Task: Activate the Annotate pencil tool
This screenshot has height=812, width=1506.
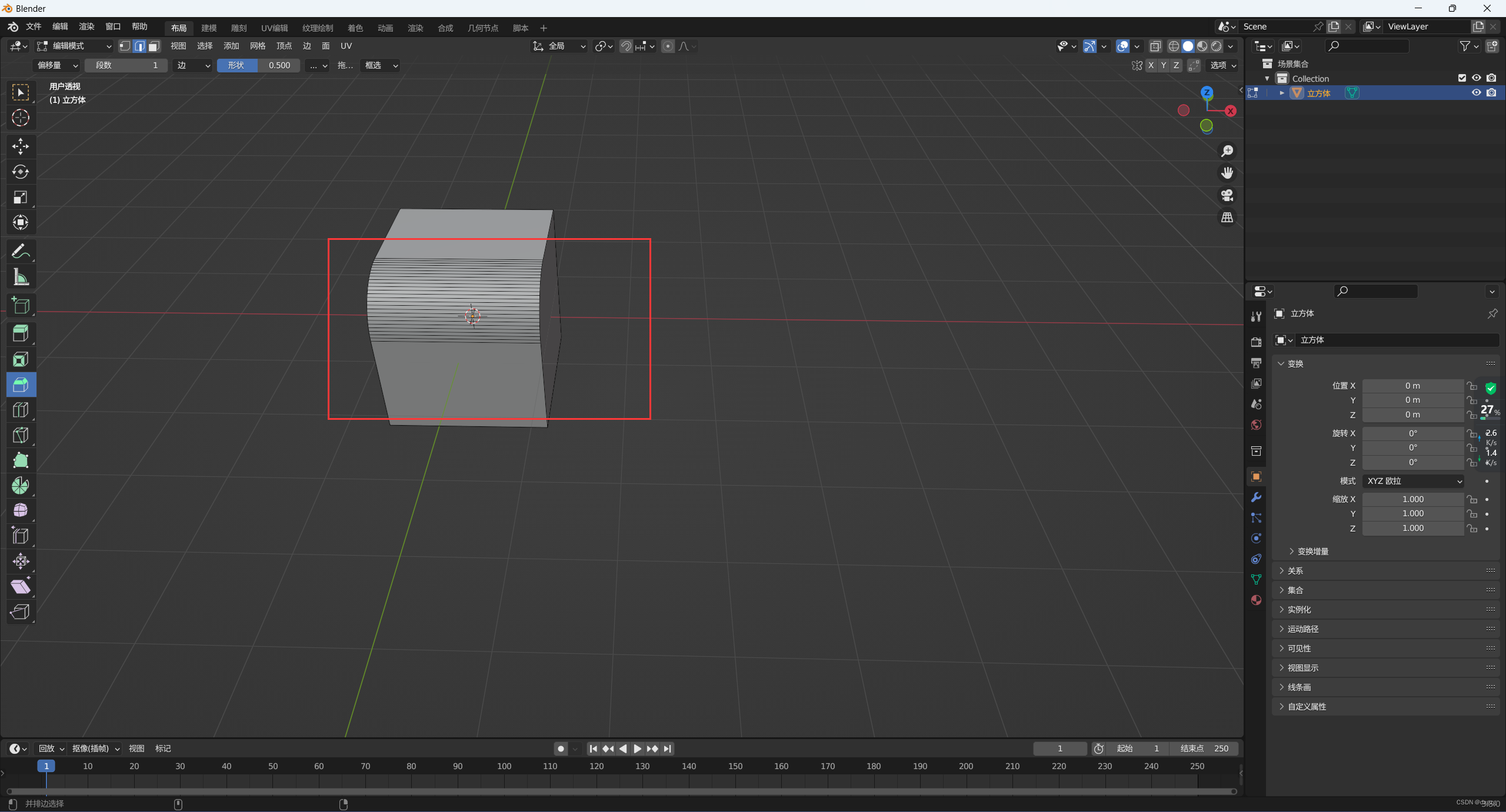Action: (x=21, y=252)
